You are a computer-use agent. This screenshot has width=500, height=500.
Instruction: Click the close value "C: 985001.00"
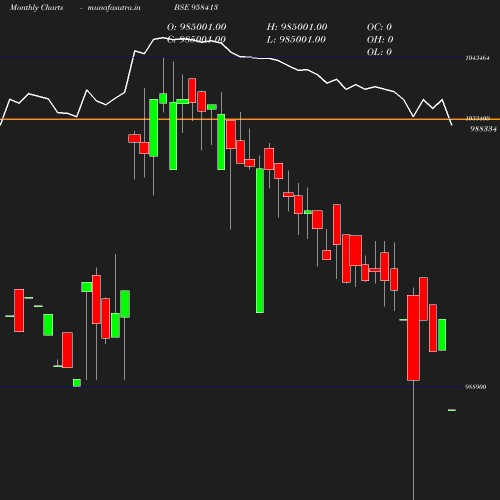click(196, 40)
